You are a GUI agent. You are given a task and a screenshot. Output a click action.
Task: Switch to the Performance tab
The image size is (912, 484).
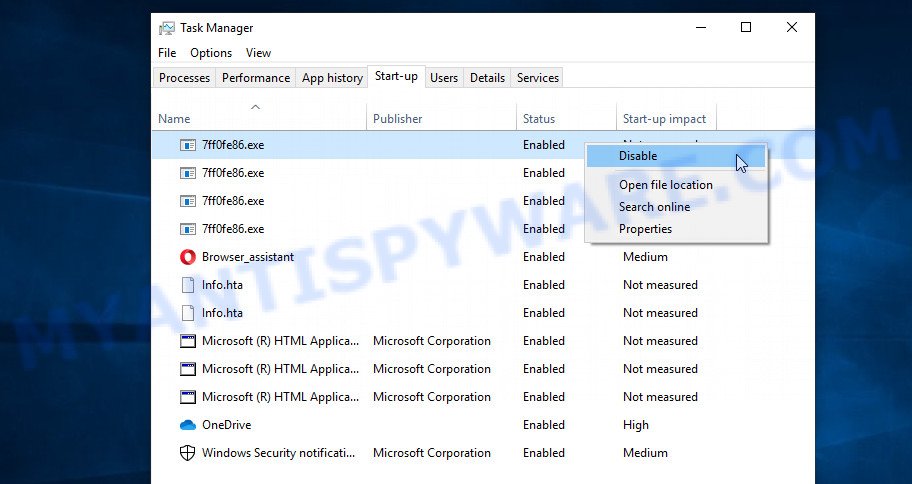256,78
